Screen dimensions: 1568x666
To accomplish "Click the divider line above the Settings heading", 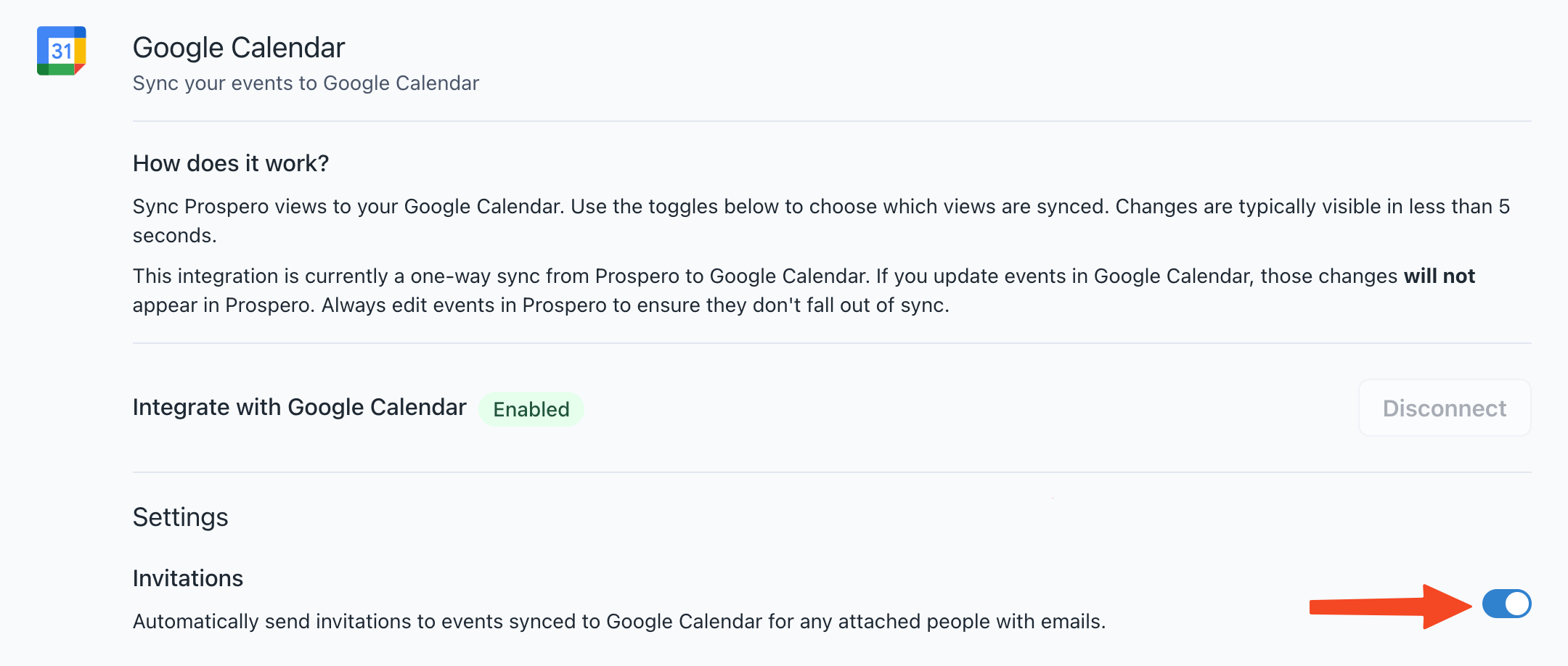I will 831,472.
